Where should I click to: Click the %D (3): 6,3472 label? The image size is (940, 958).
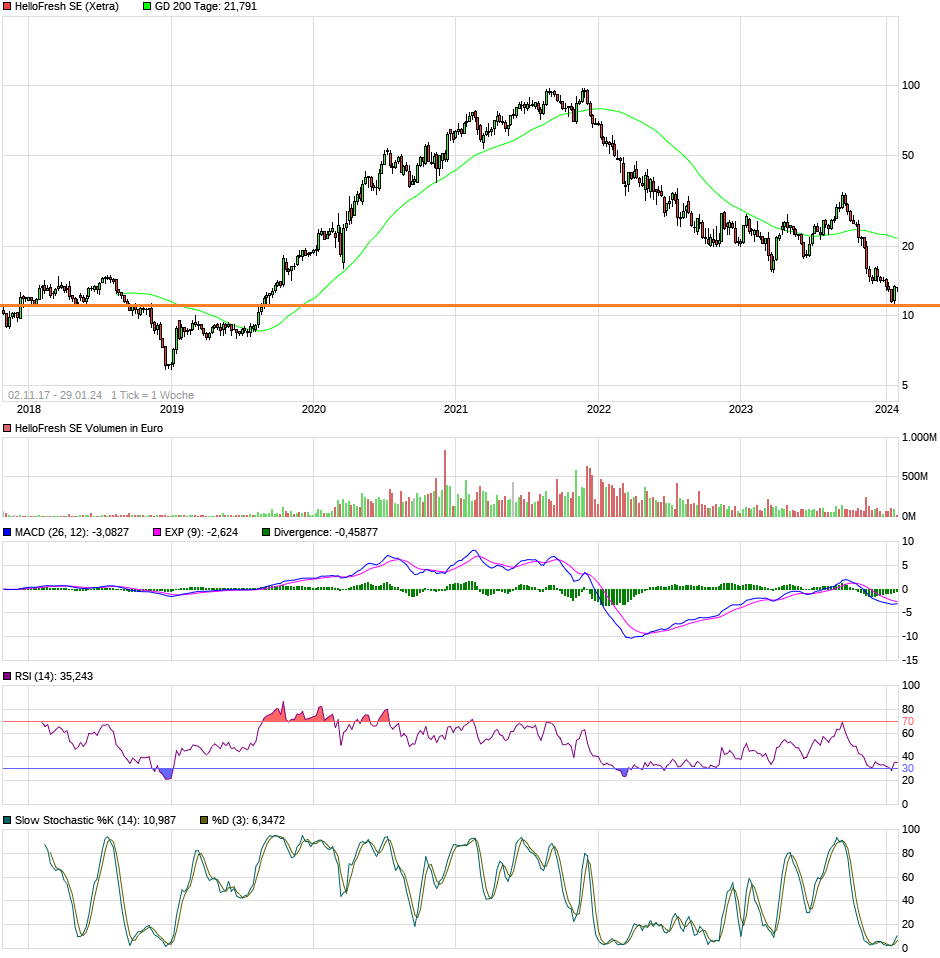(x=248, y=820)
